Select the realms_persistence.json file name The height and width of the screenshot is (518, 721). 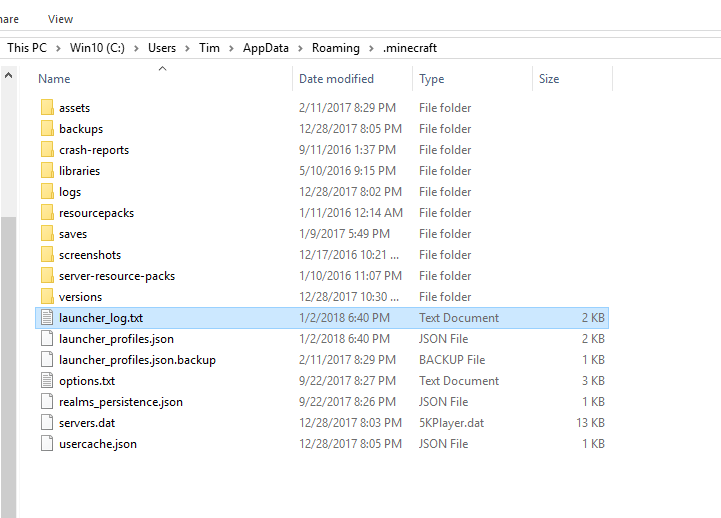(x=120, y=402)
